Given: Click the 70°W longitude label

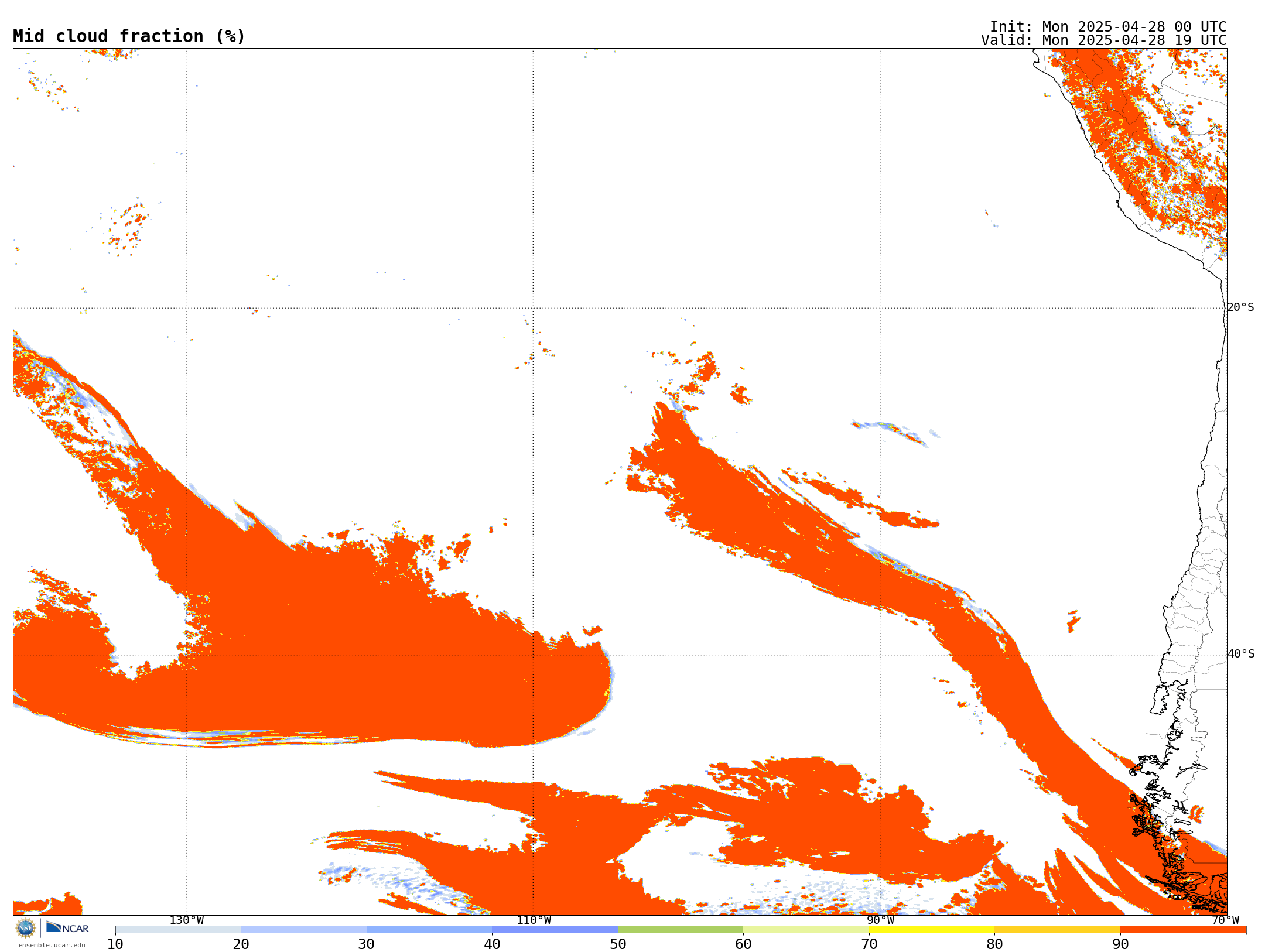Looking at the screenshot, I should tap(1225, 920).
